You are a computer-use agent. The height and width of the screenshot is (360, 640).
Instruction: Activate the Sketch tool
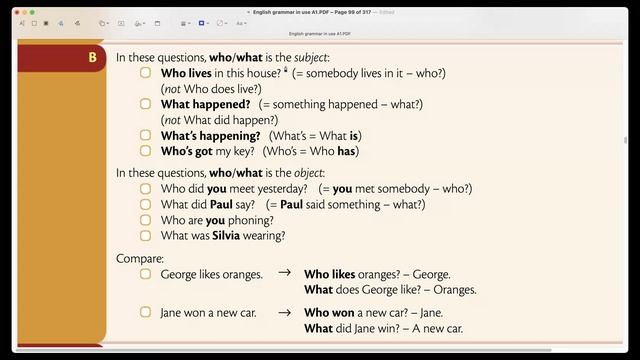click(x=61, y=24)
